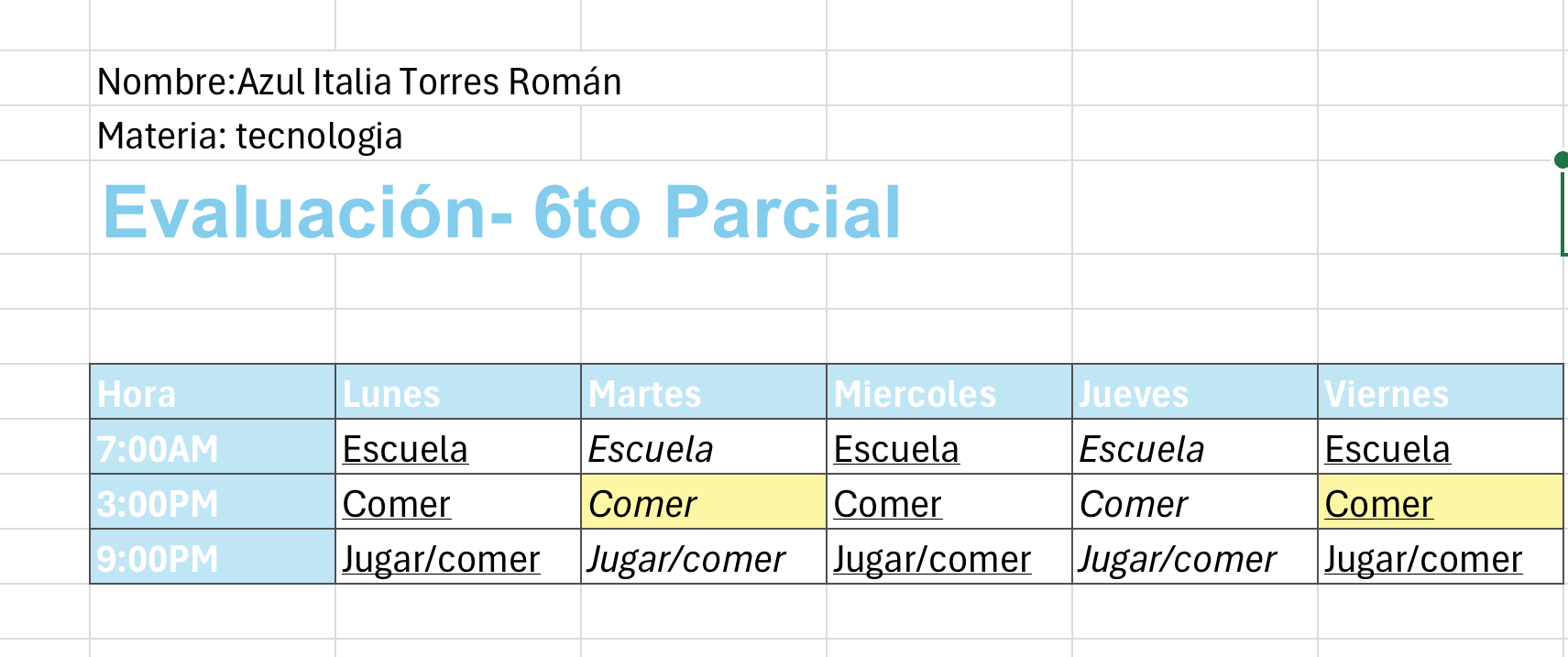Select Monday's Escuela cell
Viewport: 1568px width, 657px height.
458,448
